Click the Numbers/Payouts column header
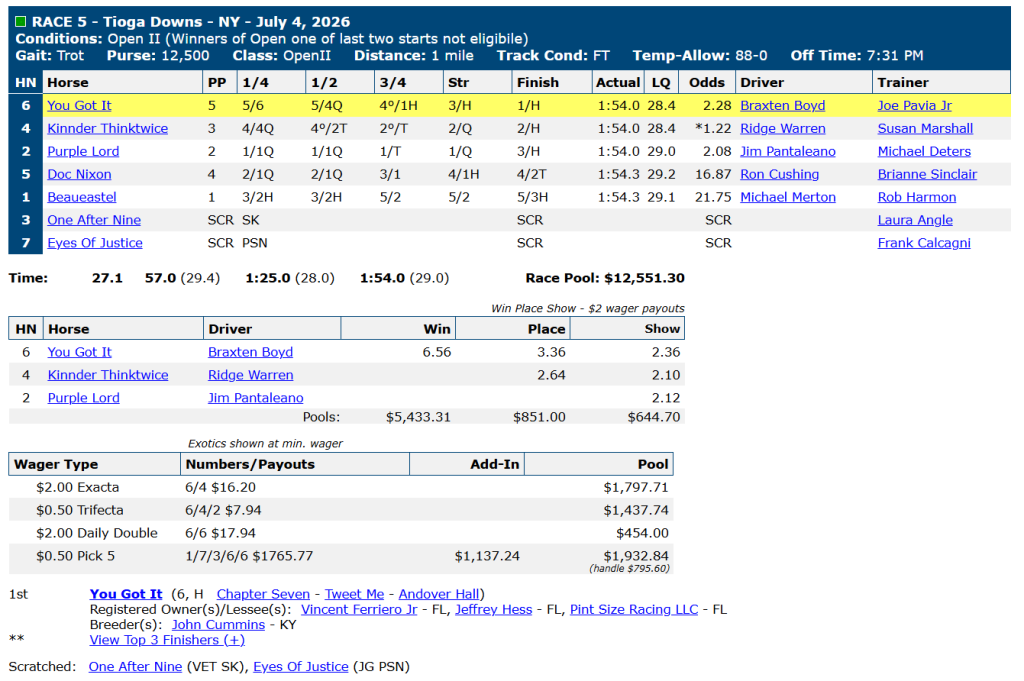 295,464
